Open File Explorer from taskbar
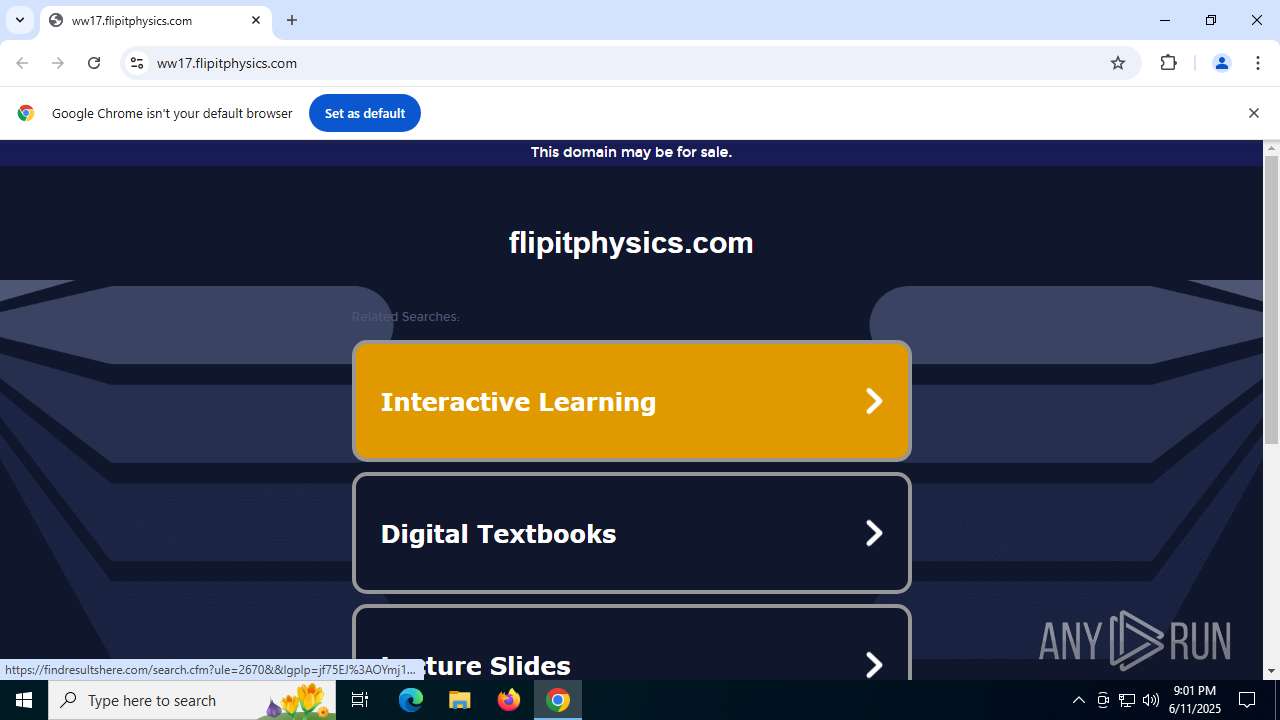 [460, 700]
